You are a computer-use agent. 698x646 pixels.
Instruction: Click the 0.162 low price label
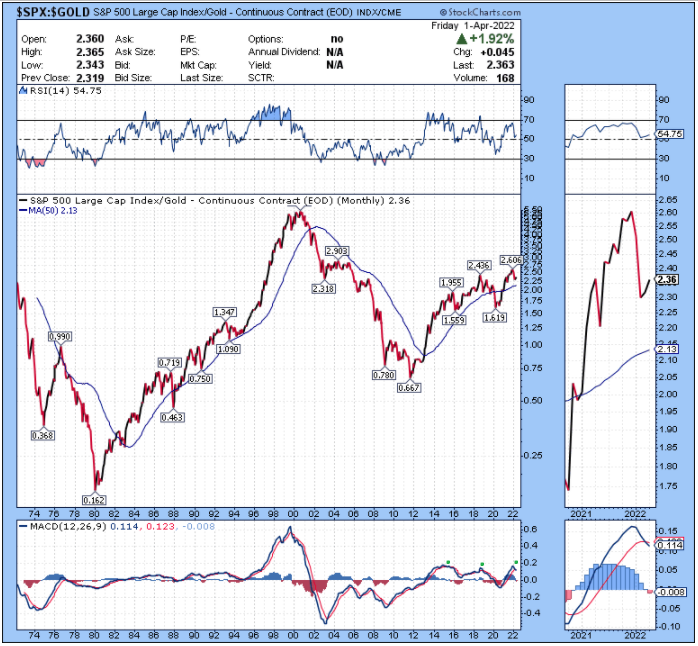point(94,500)
